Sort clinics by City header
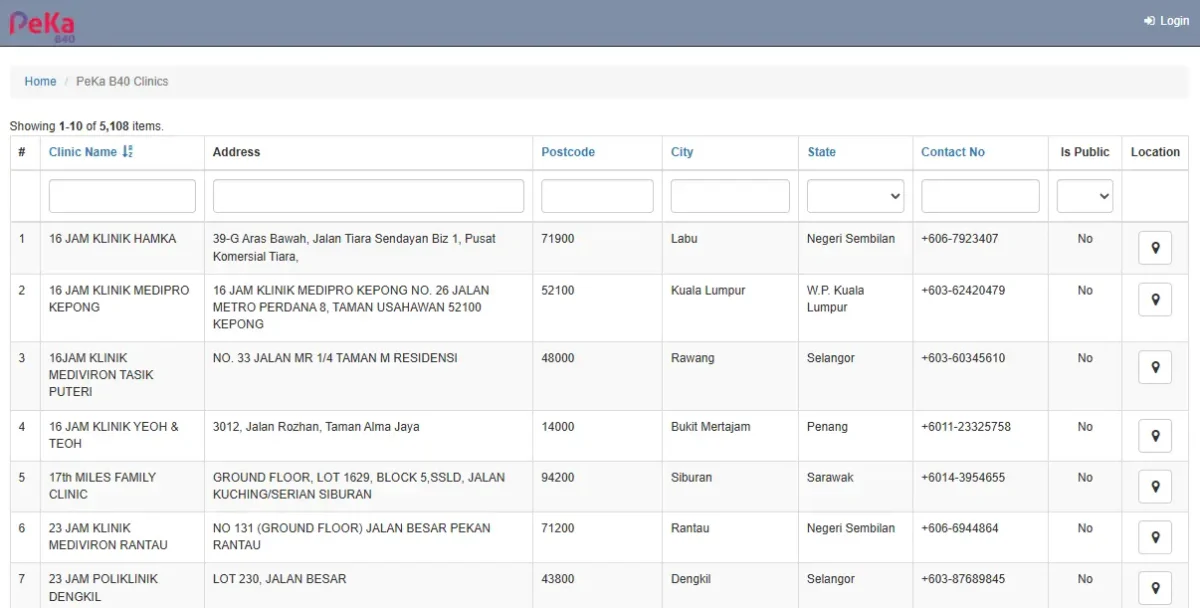Screen dimensions: 1200x608 [682, 152]
